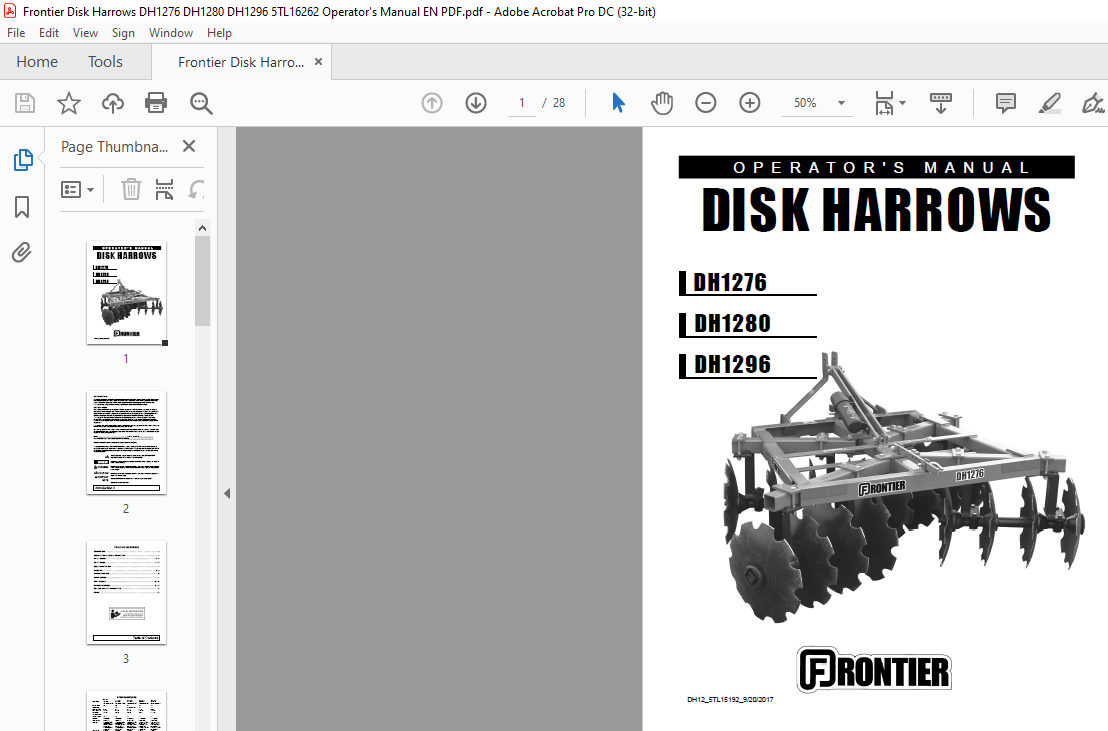
Task: Rotate pages with the curved arrow icon
Action: pyautogui.click(x=196, y=189)
